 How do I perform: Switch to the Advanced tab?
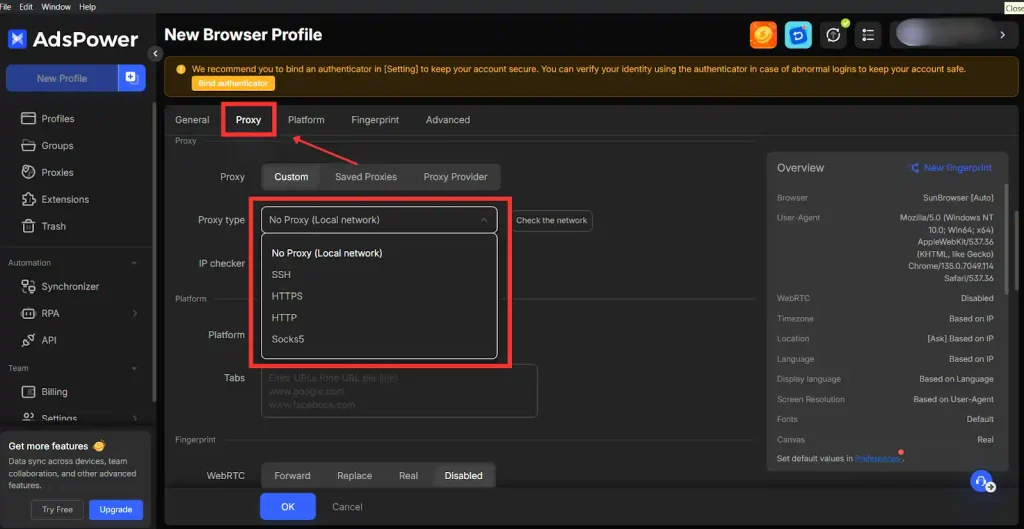(x=448, y=120)
